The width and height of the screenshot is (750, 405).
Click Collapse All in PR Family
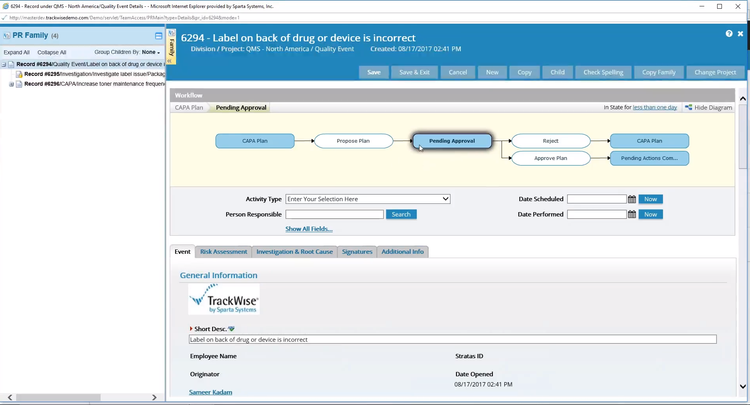pyautogui.click(x=52, y=52)
